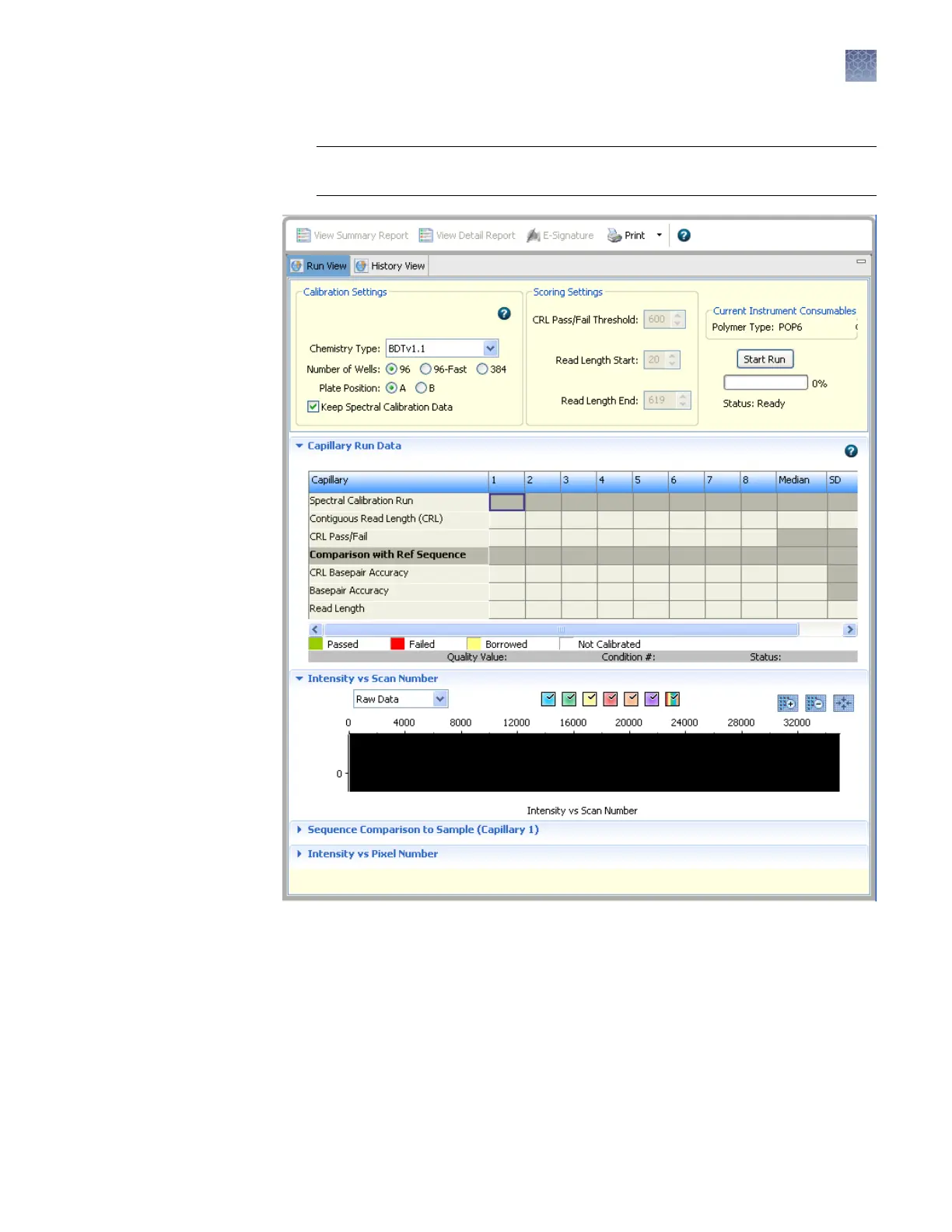Toggle the green dye trace checkbox
The width and height of the screenshot is (952, 1232).
[x=569, y=699]
